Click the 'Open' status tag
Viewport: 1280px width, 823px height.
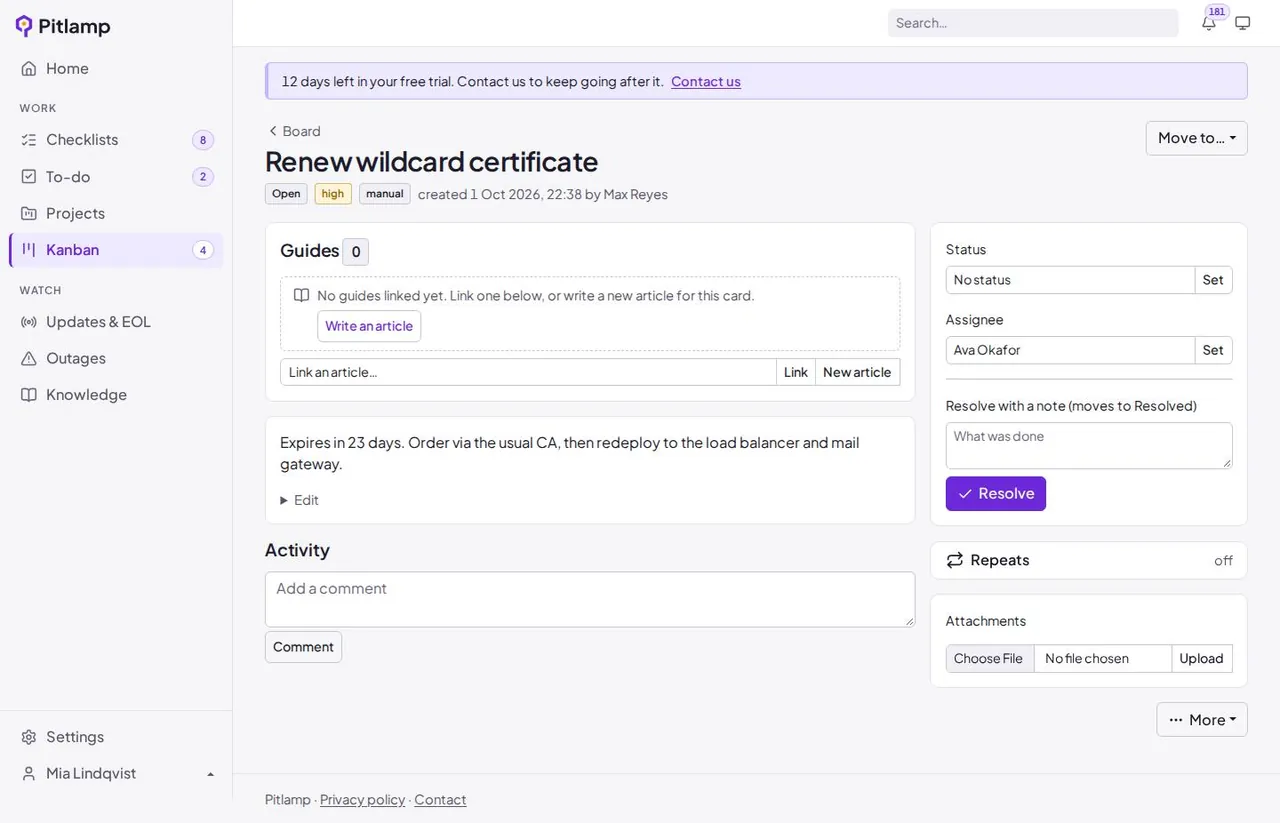pyautogui.click(x=286, y=194)
